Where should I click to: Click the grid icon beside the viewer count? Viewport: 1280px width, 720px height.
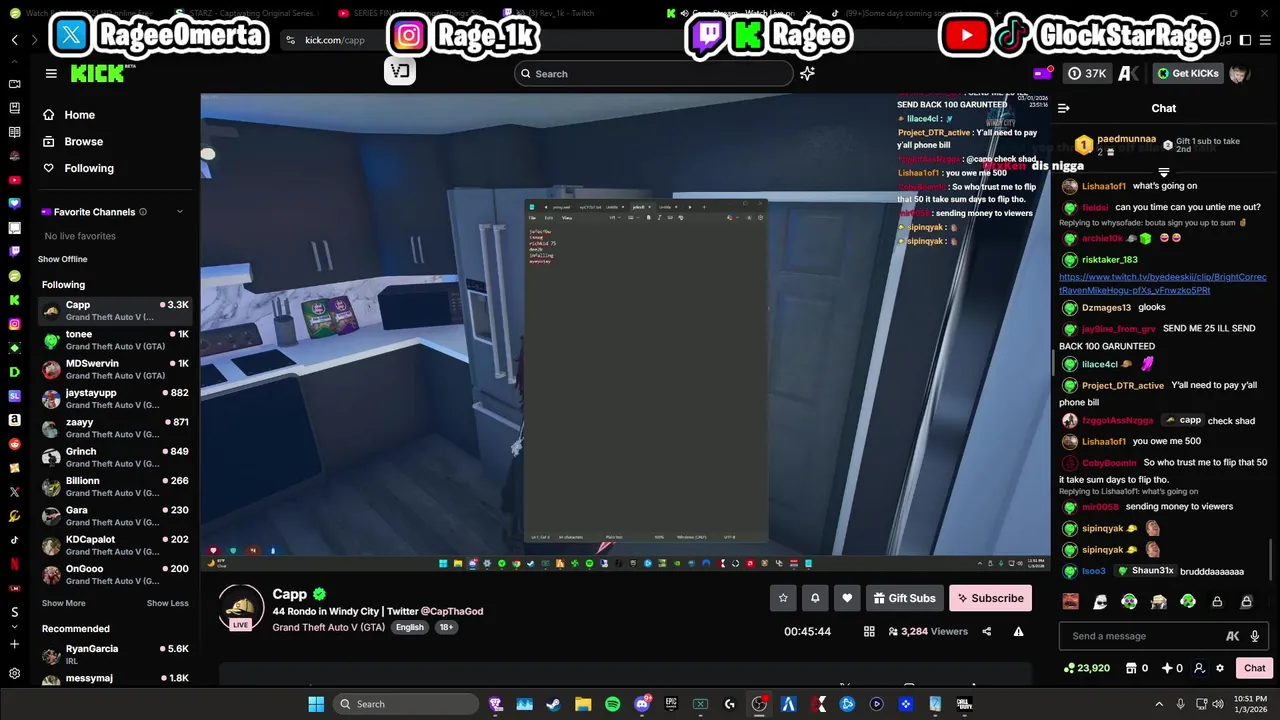[869, 632]
